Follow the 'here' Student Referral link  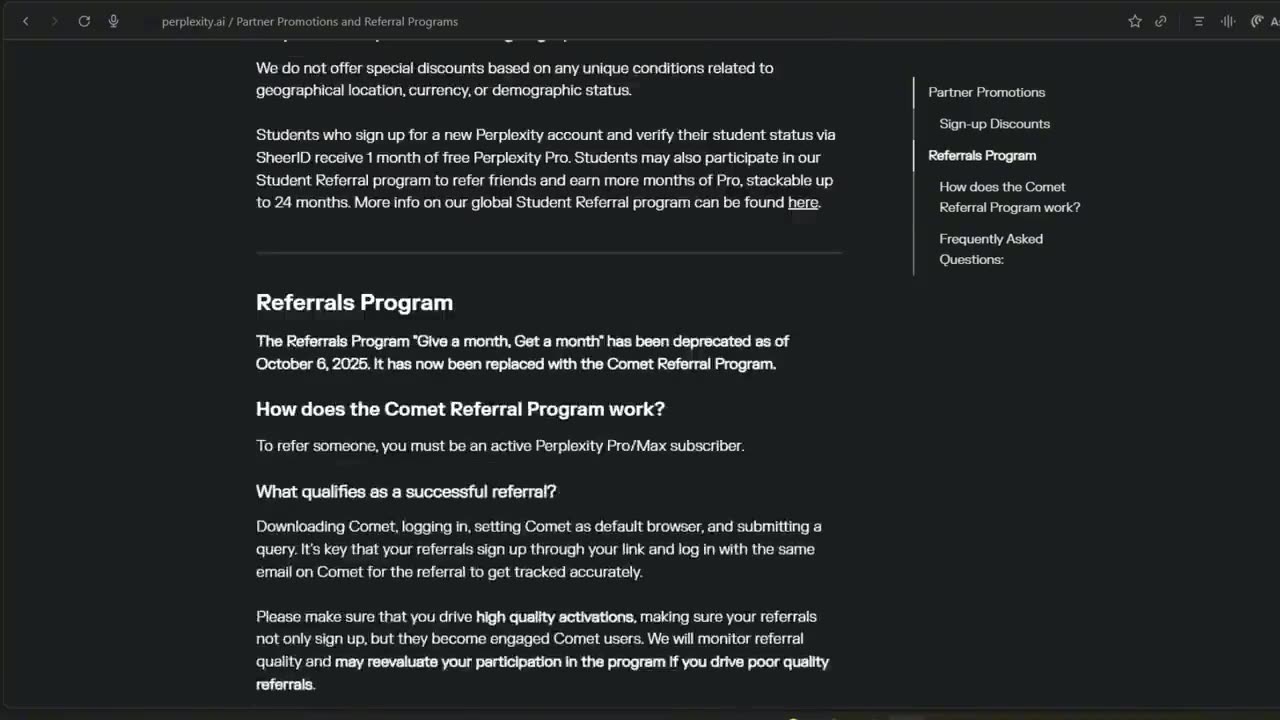pyautogui.click(x=803, y=202)
